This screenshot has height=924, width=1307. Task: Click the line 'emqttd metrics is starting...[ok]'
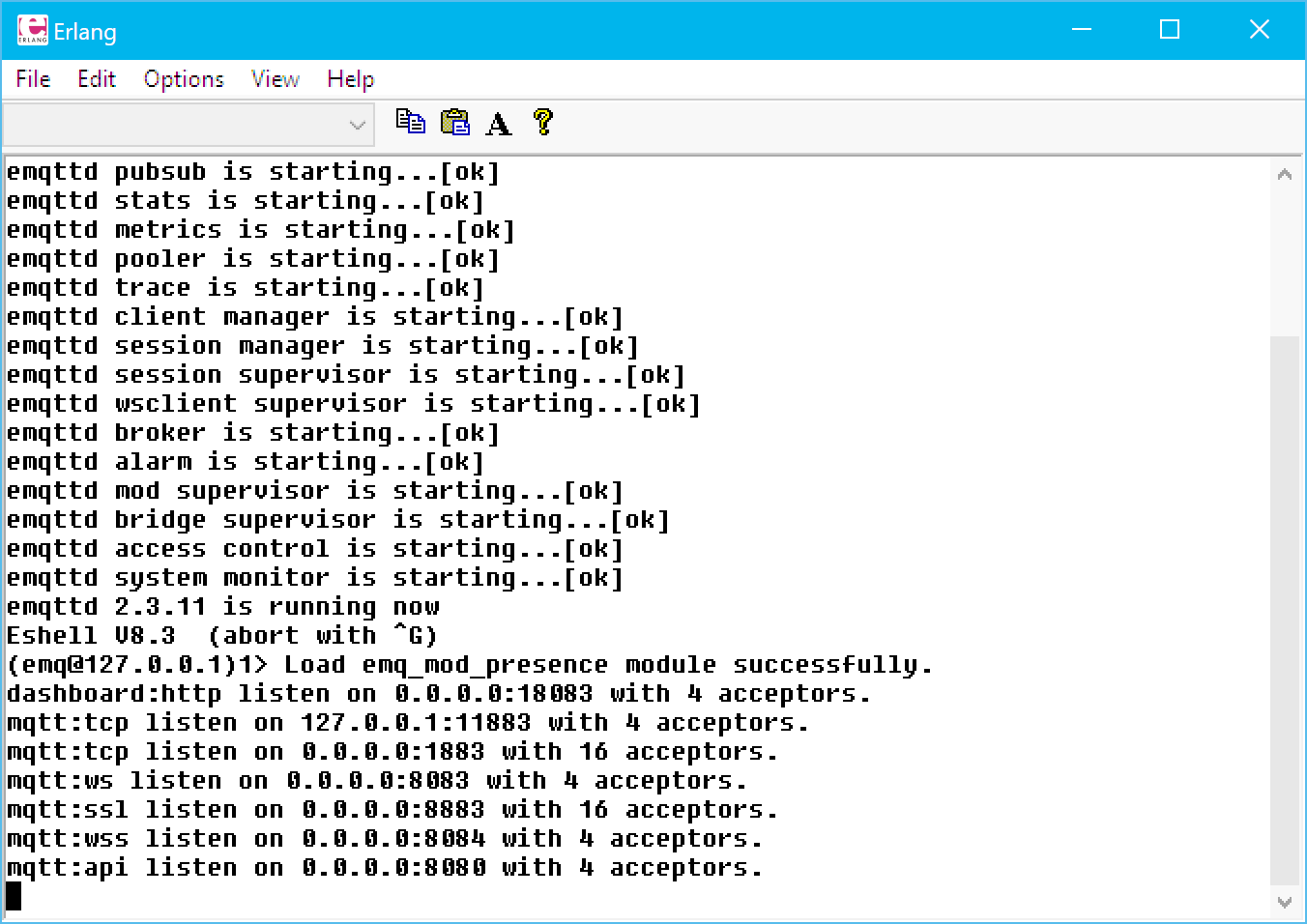[261, 230]
